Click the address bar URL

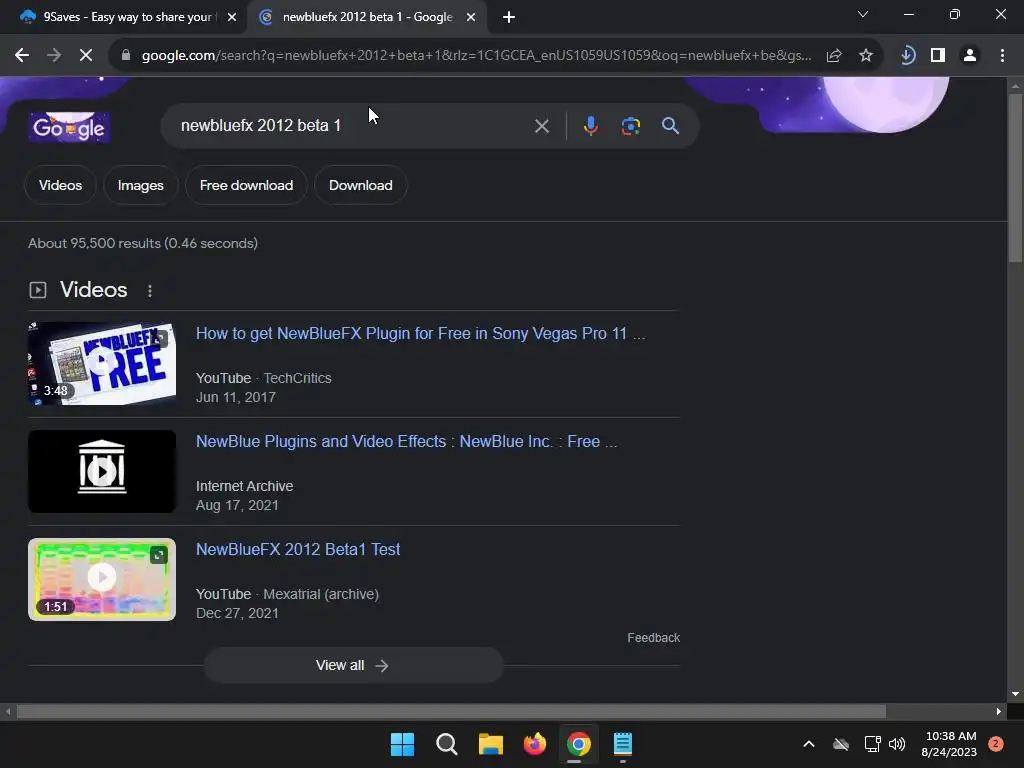[477, 56]
